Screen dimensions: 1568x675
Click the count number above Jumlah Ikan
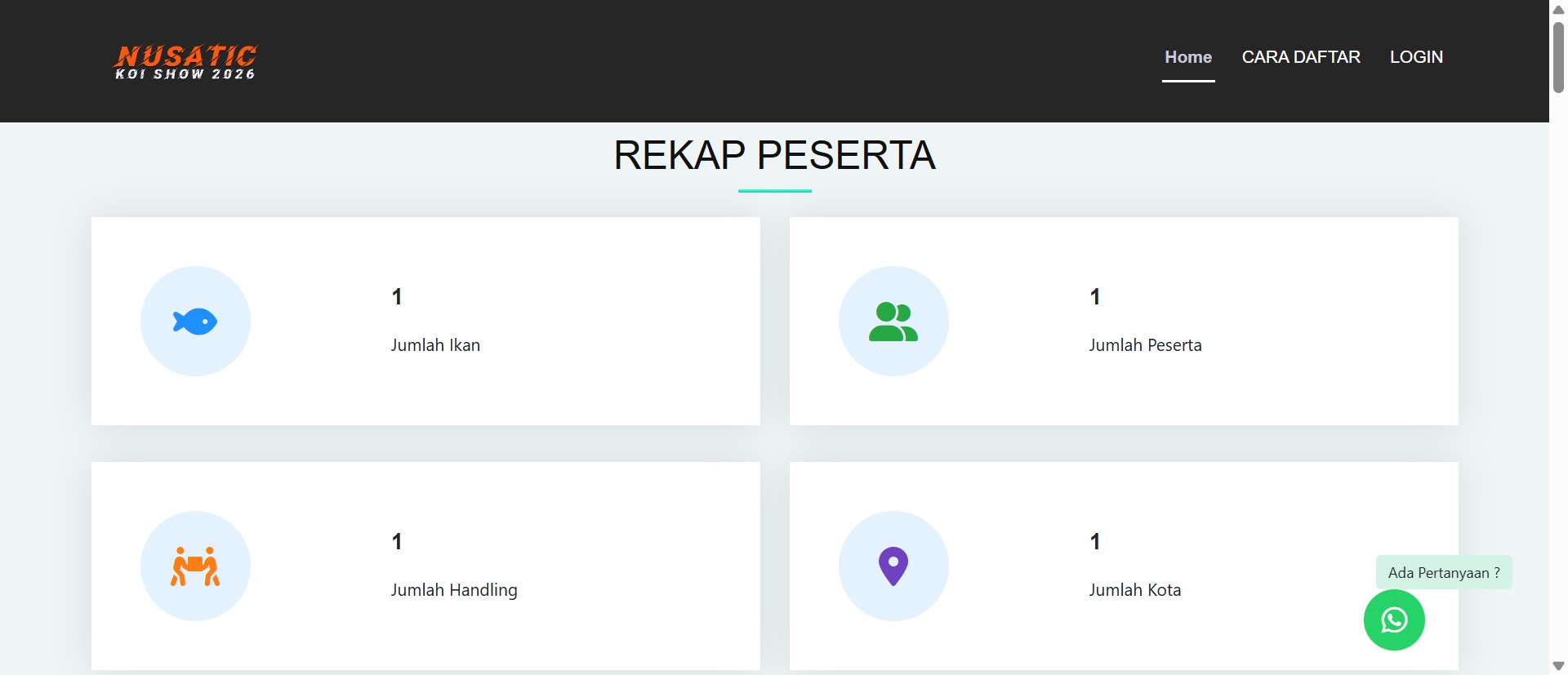coord(397,297)
